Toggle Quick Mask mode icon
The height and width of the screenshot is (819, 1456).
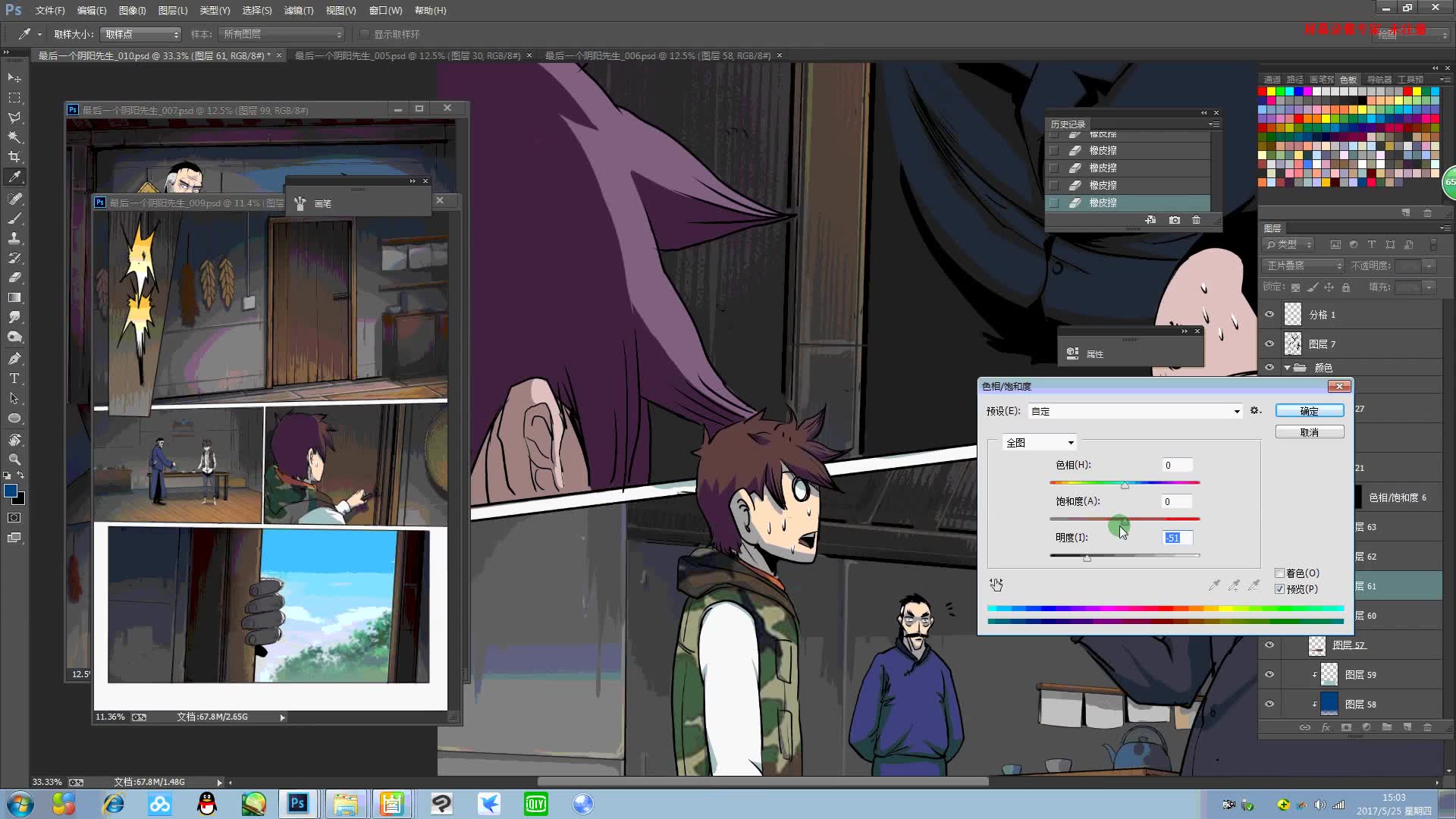coord(14,518)
